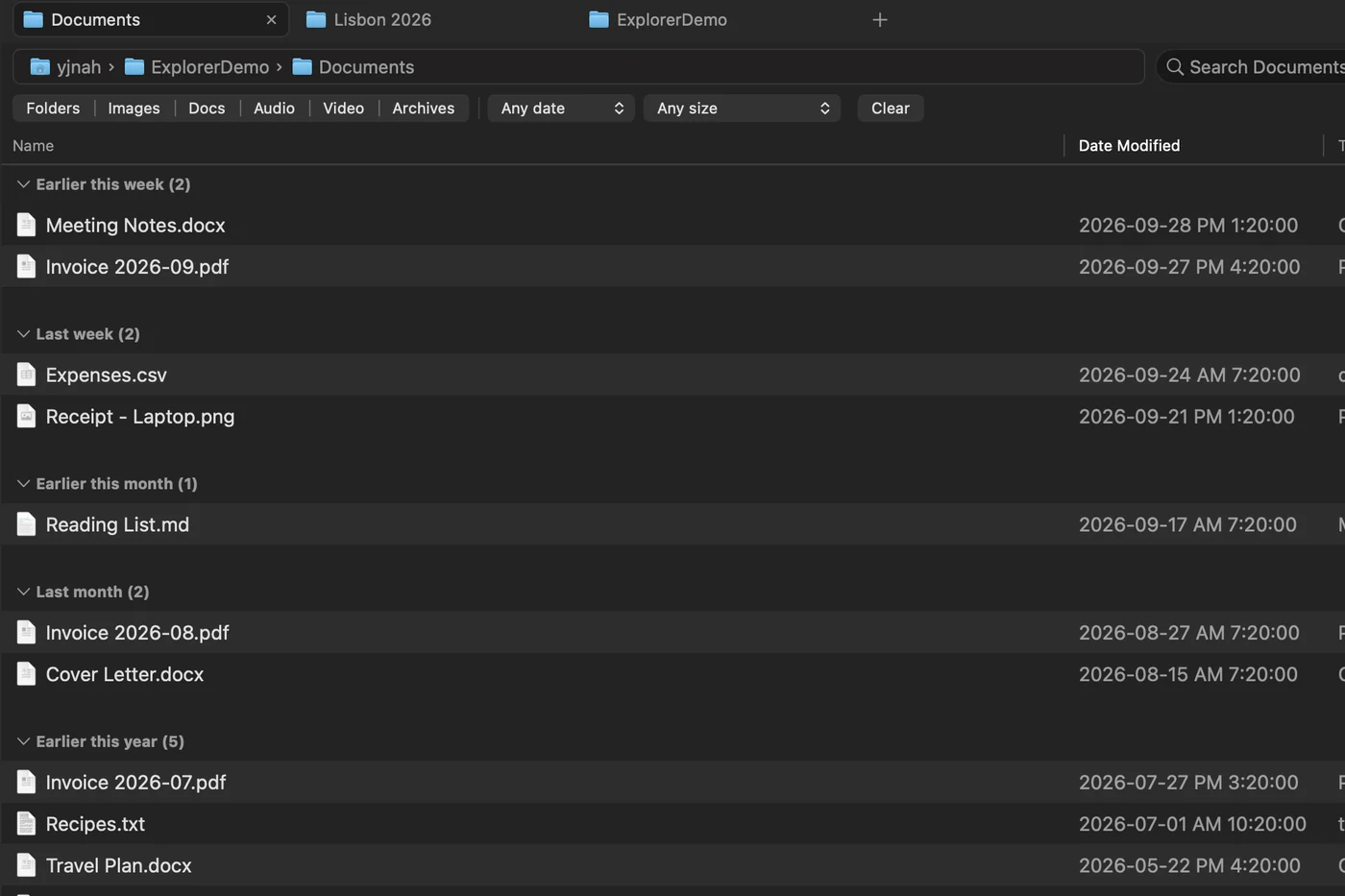Click the yjnah home folder icon in breadcrumb
The image size is (1345, 896).
click(x=40, y=67)
